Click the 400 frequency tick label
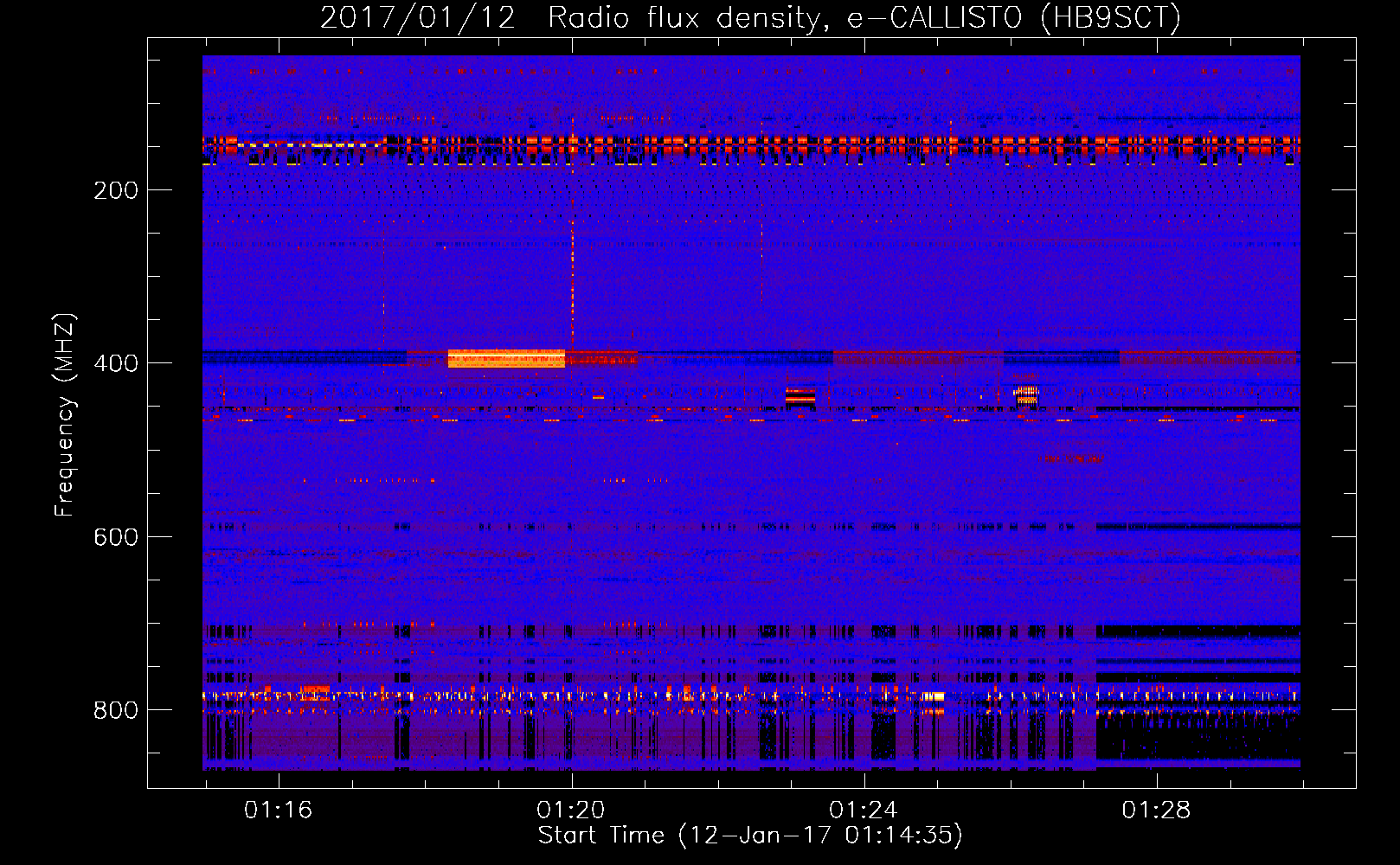1400x865 pixels. [x=116, y=363]
